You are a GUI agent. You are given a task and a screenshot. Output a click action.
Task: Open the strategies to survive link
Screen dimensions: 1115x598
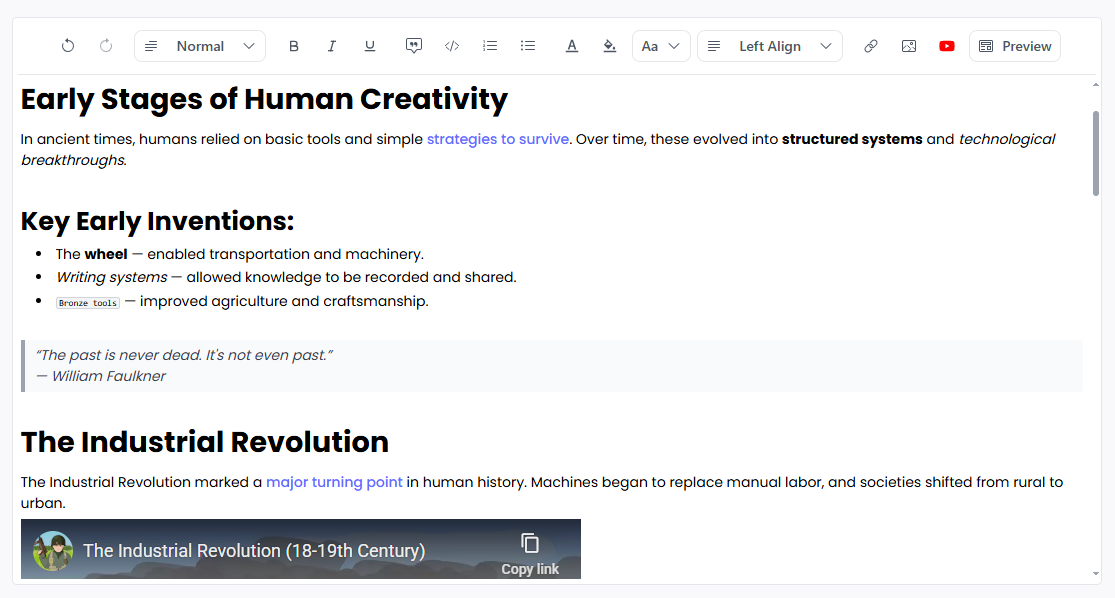coord(497,139)
